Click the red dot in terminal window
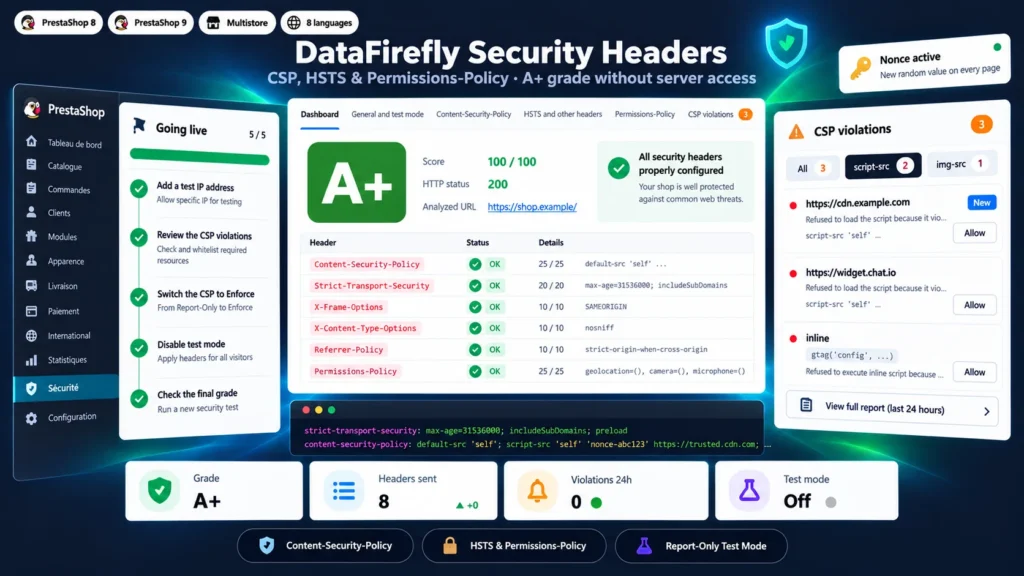Viewport: 1024px width, 576px height. click(x=306, y=410)
